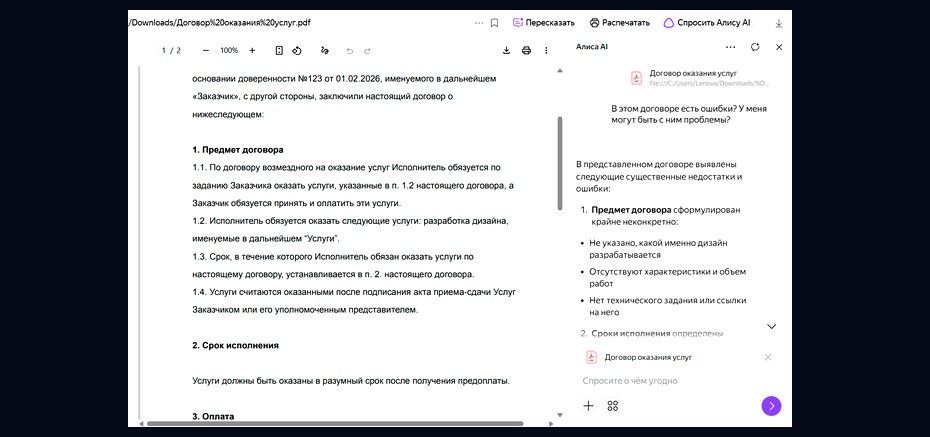Screen dimensions: 930x437
Task: Click the Распечатать button
Action: [620, 23]
